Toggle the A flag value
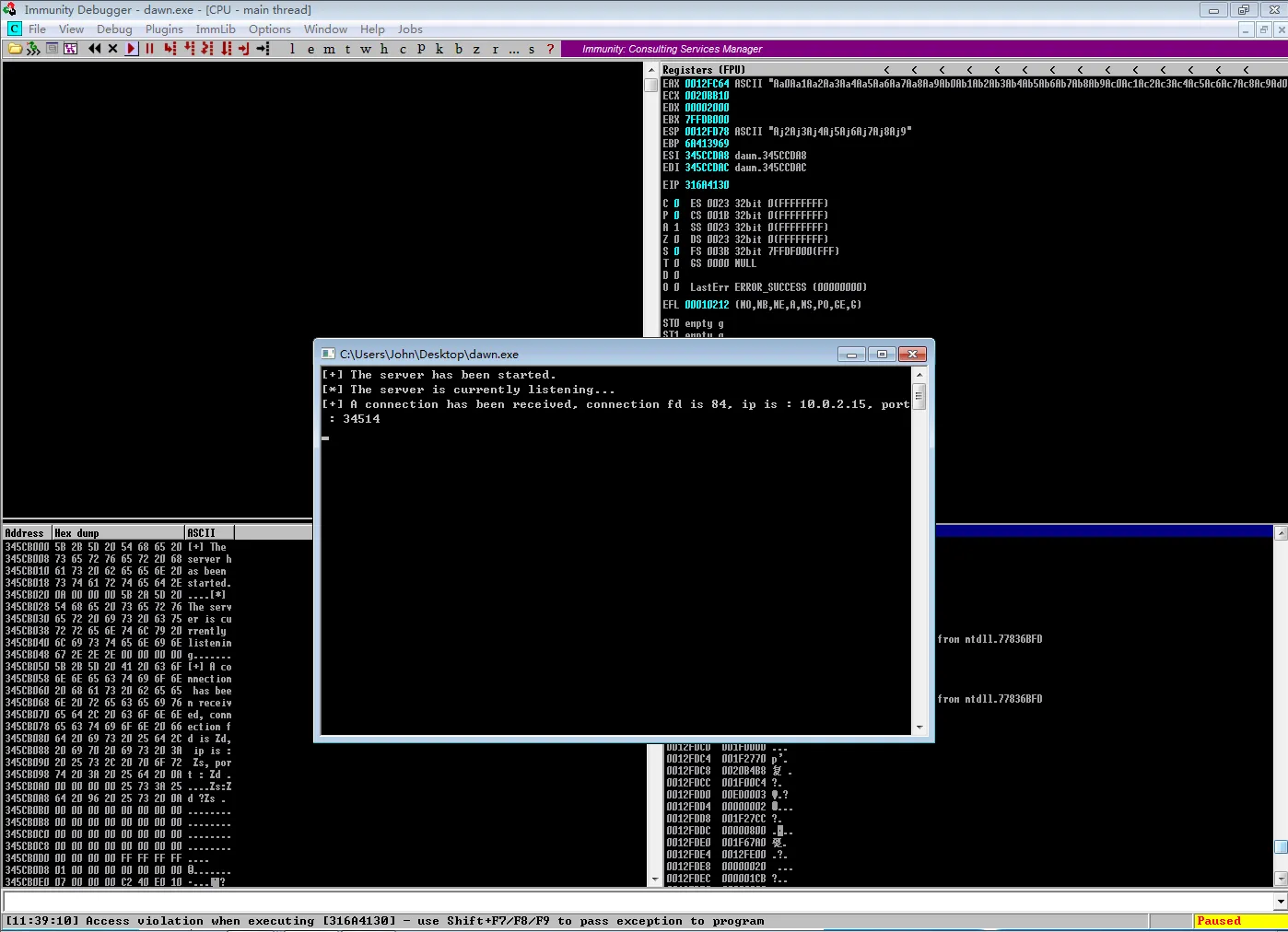1288x932 pixels. (x=676, y=227)
